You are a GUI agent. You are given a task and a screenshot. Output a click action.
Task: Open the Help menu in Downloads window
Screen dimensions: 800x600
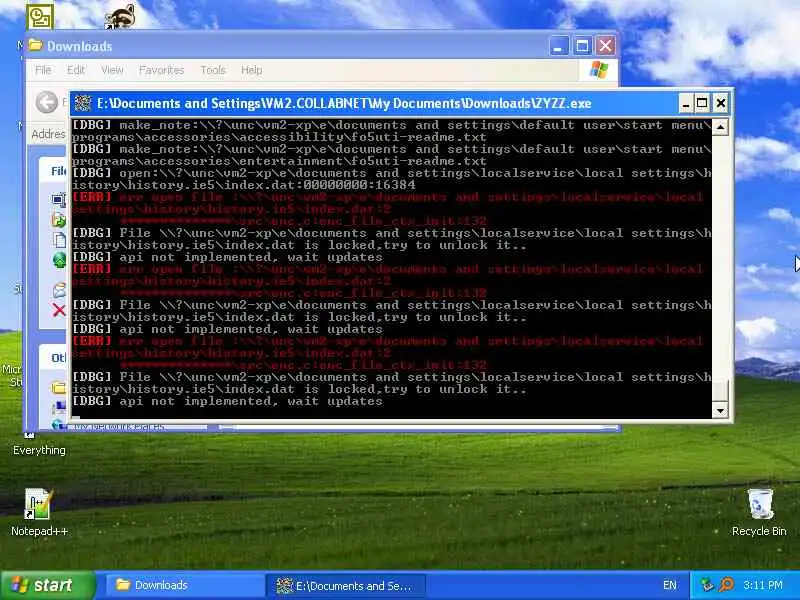coord(252,70)
